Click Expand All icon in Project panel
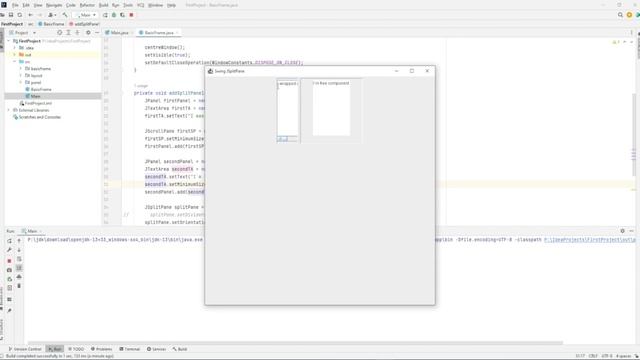This screenshot has height=360, width=640. [69, 33]
